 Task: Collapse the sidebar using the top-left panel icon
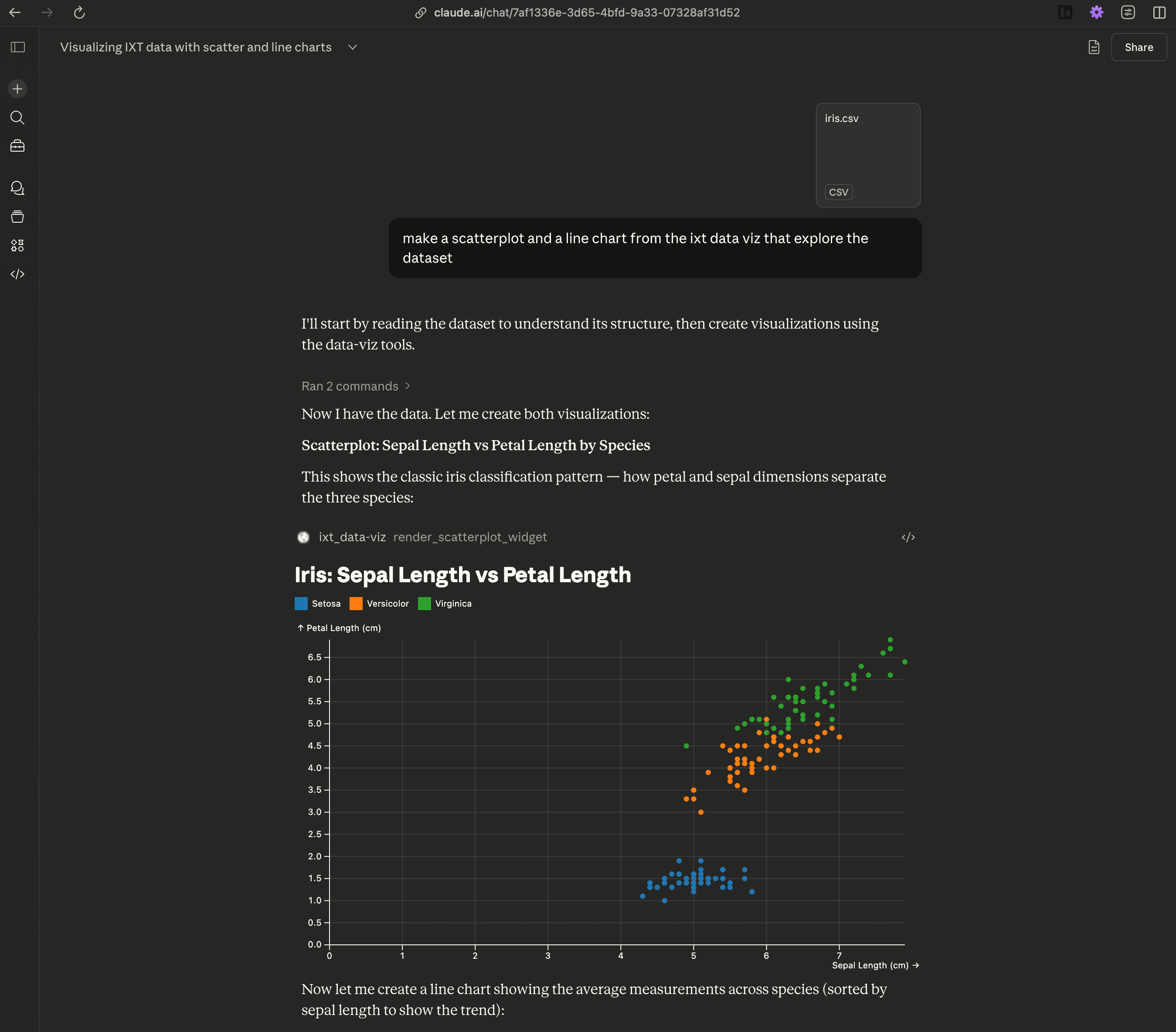[18, 47]
